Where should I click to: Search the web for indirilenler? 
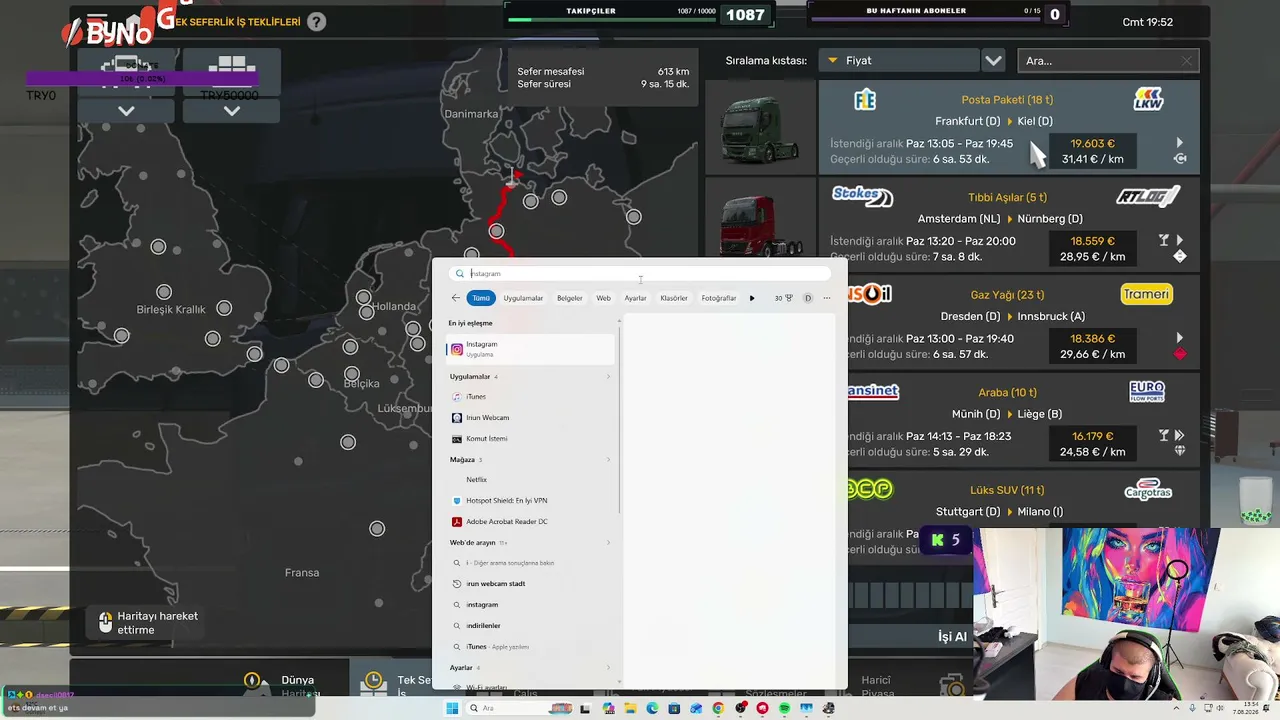[x=530, y=626]
